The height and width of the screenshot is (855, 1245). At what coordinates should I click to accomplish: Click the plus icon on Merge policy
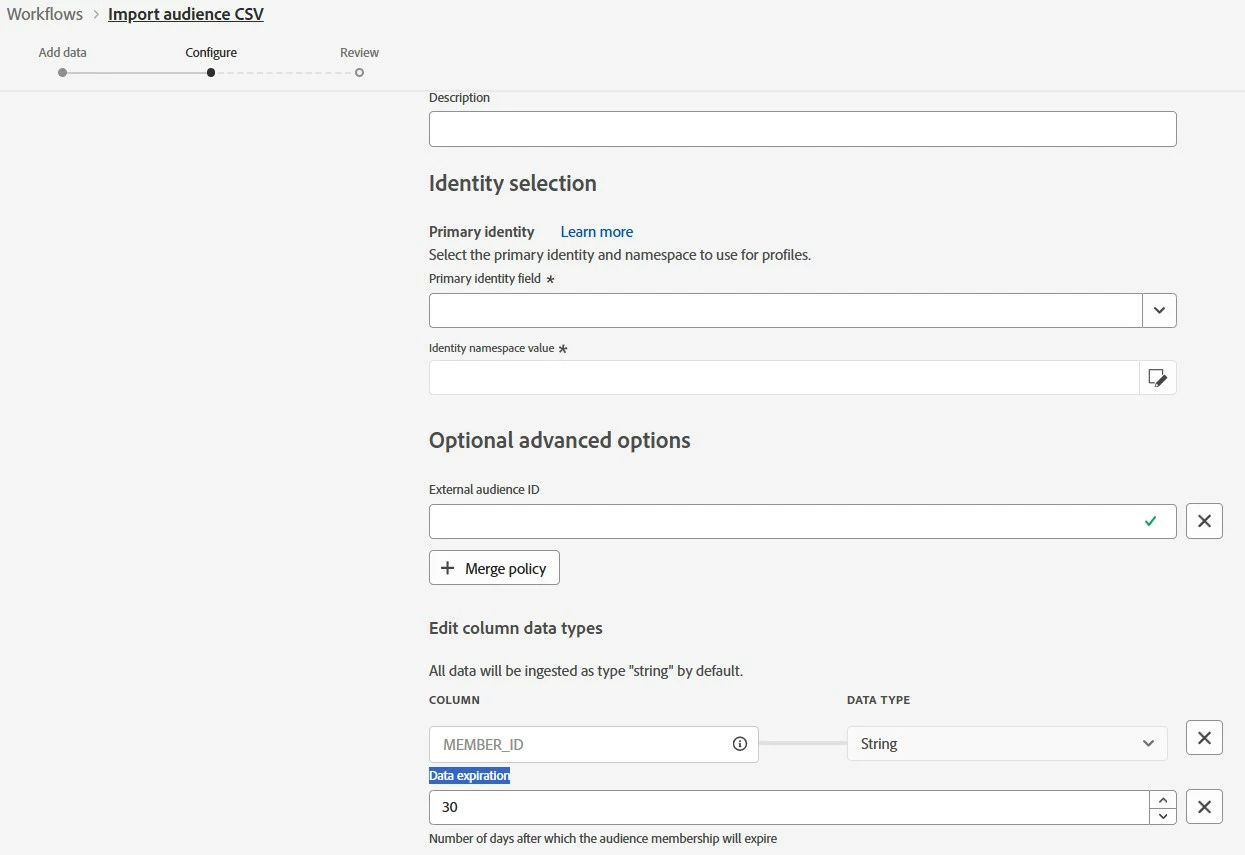(x=448, y=568)
